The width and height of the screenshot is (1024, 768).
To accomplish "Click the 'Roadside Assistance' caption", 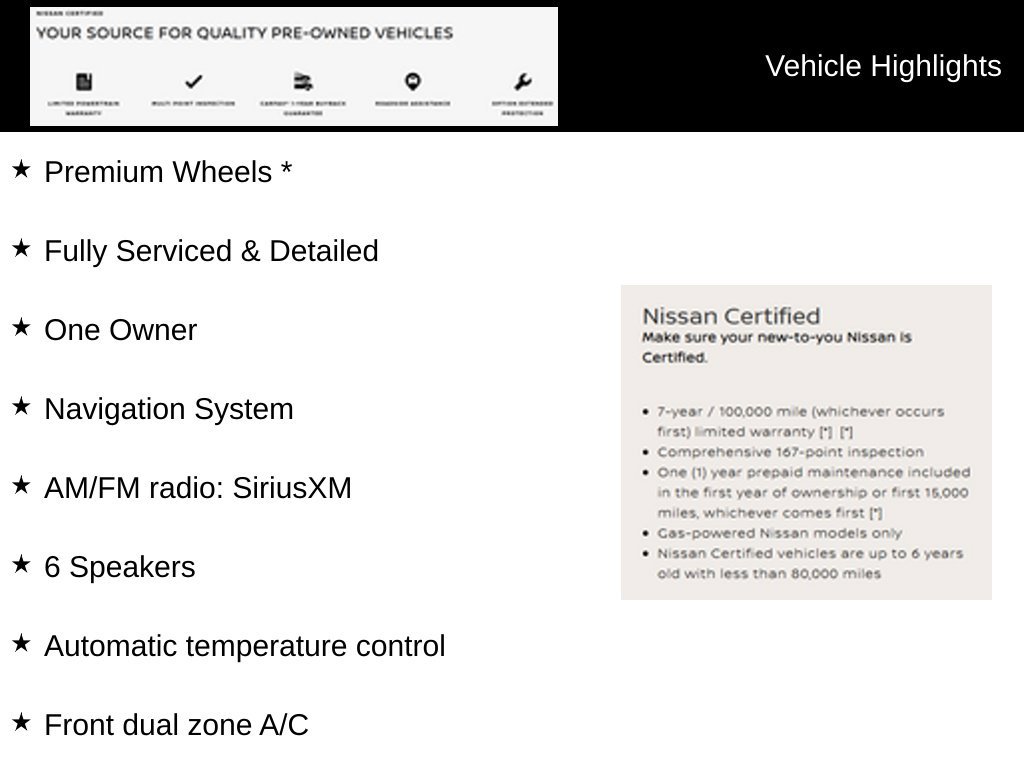I will 412,103.
